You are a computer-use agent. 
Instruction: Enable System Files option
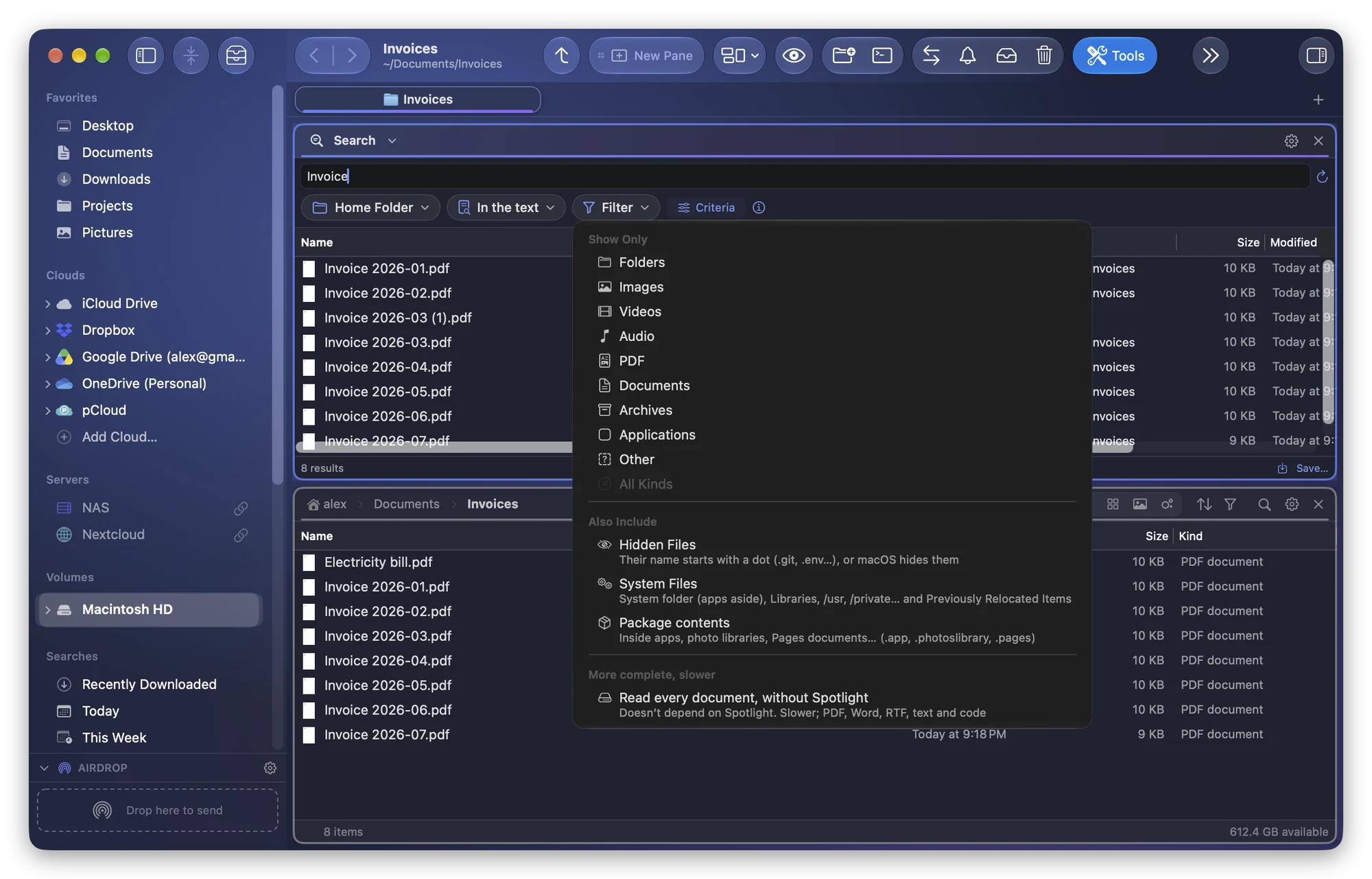pyautogui.click(x=832, y=591)
